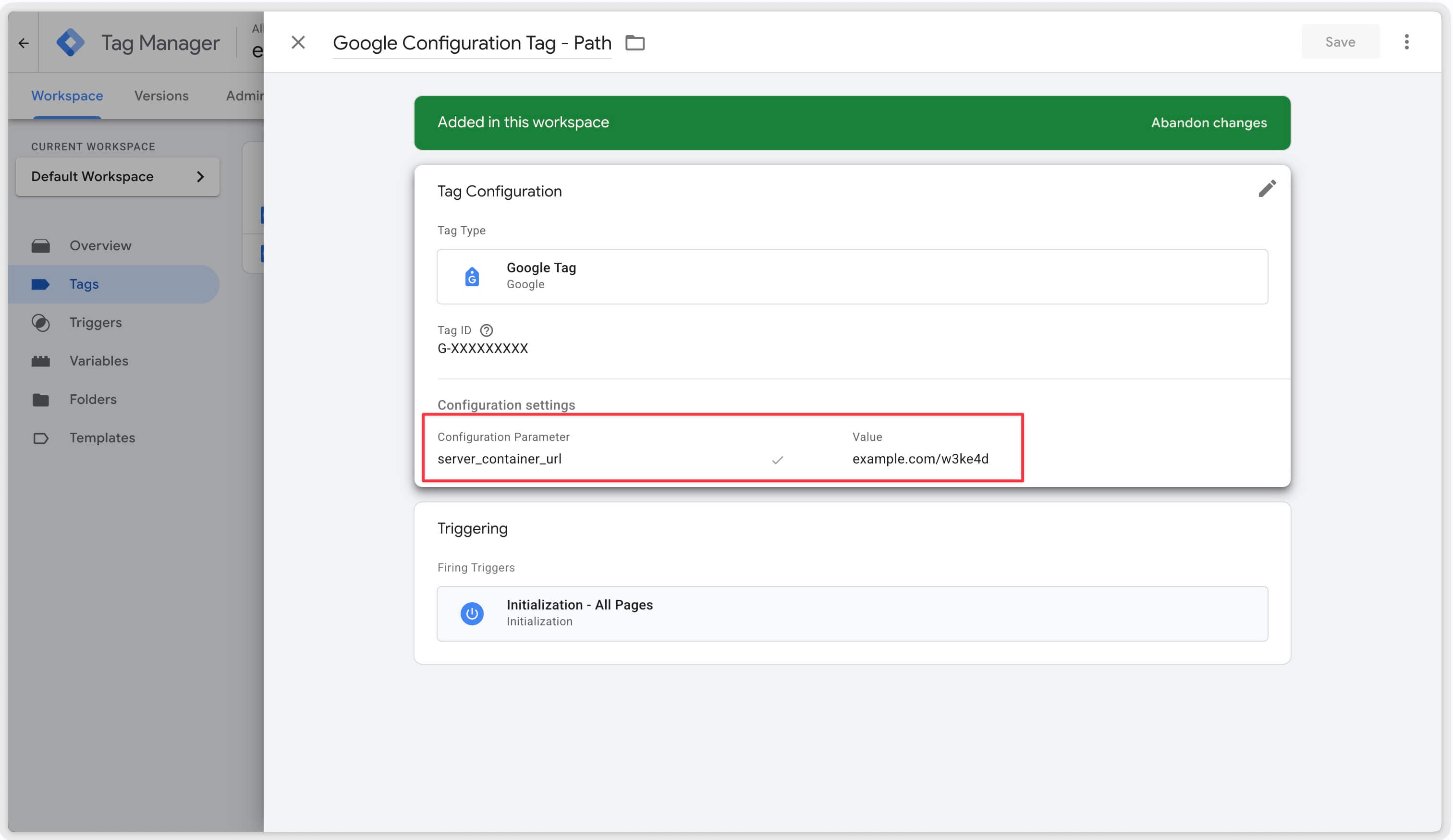Edit Tag Configuration with pencil icon
Image resolution: width=1453 pixels, height=840 pixels.
tap(1266, 188)
